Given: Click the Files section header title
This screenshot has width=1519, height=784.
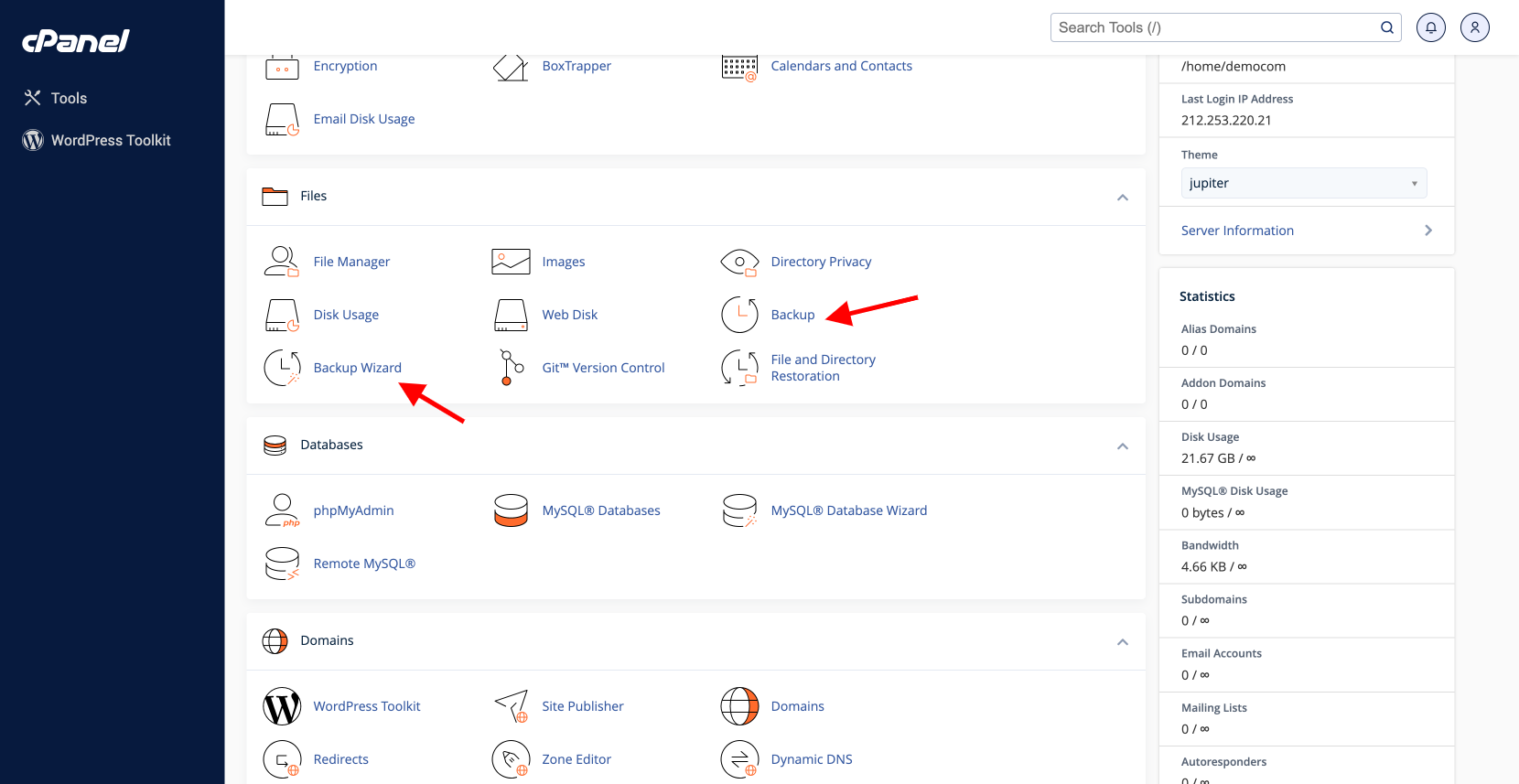Looking at the screenshot, I should [314, 196].
